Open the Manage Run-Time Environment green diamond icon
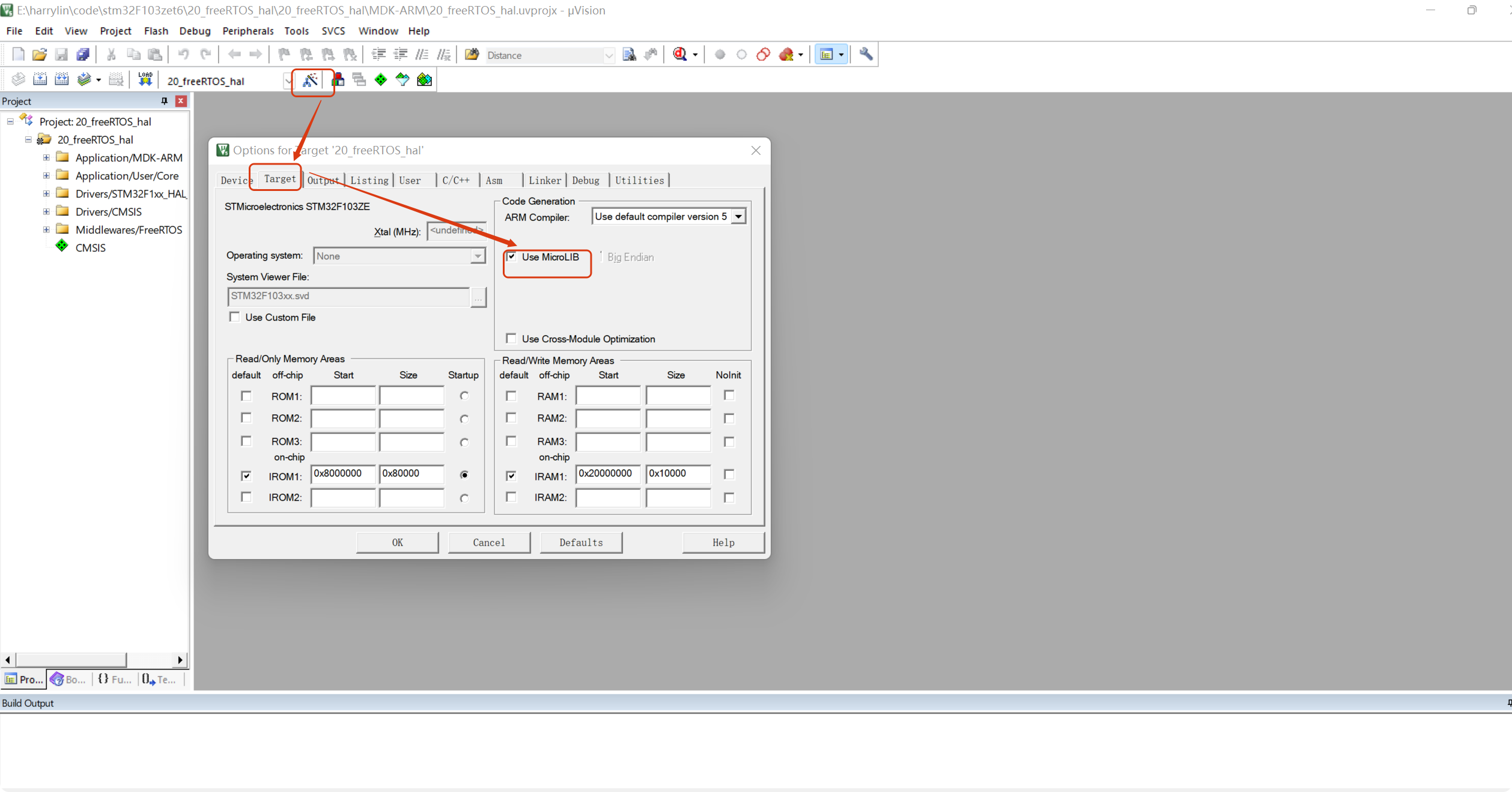The image size is (1512, 792). coord(381,80)
